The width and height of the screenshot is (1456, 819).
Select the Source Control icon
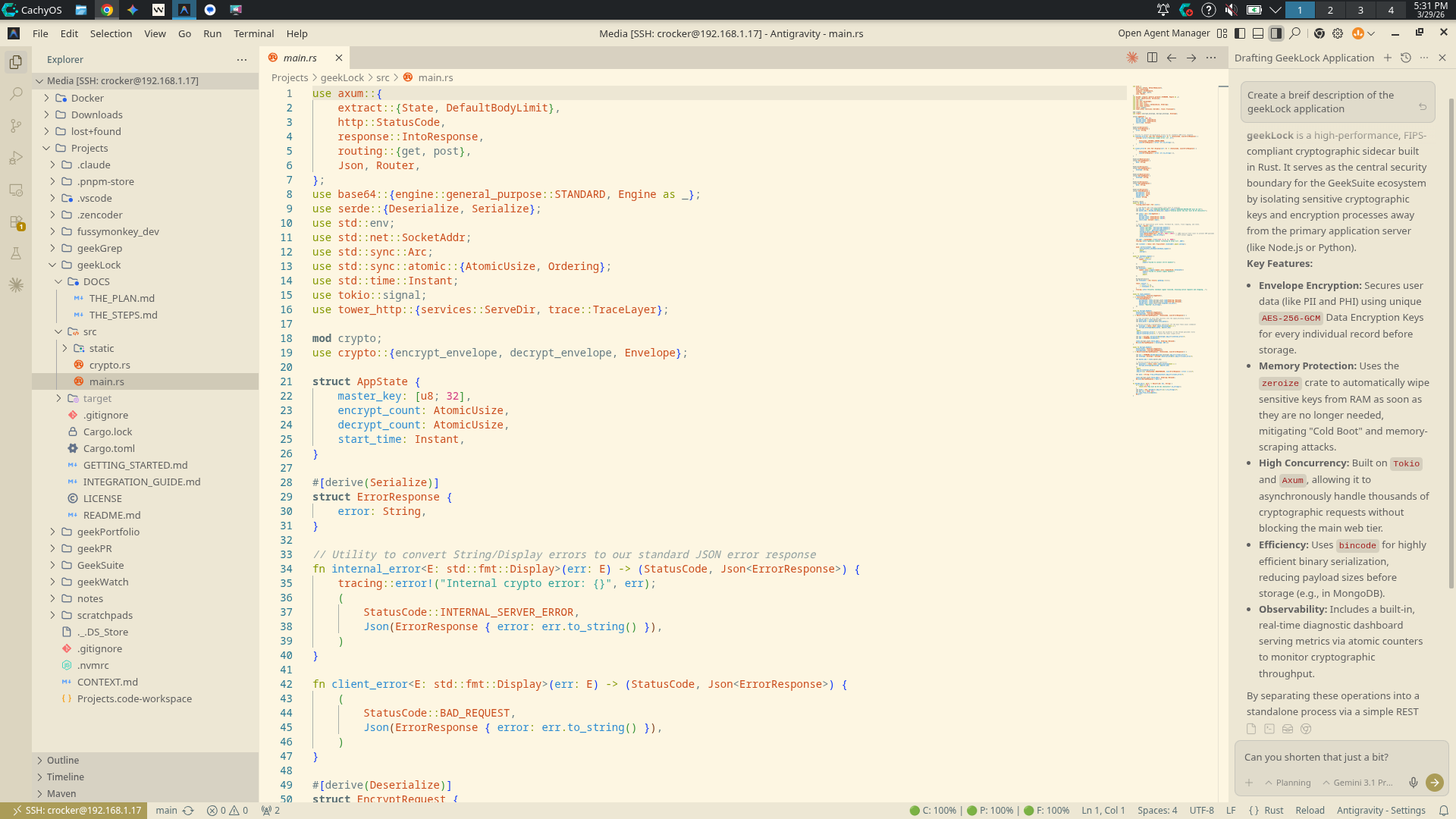[x=16, y=127]
